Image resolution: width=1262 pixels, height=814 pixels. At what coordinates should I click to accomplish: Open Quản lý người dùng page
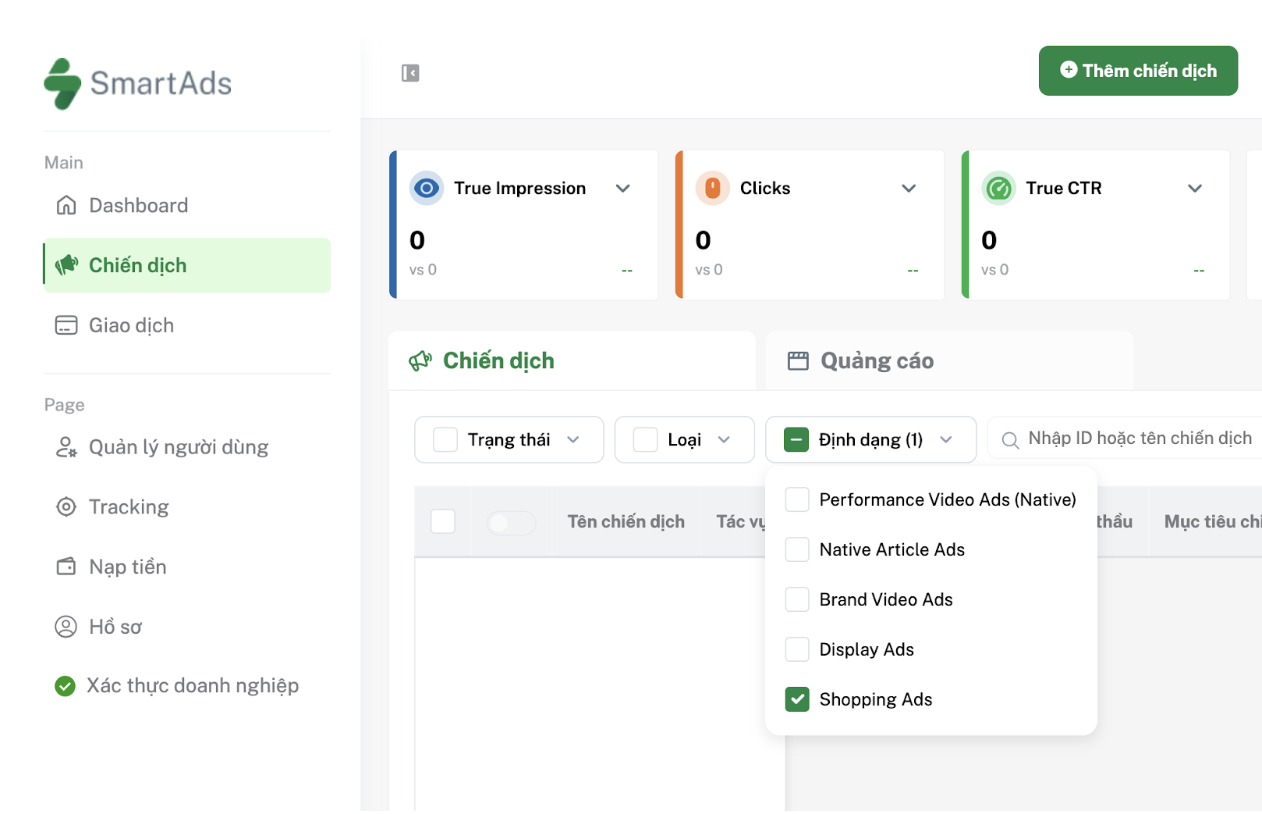pyautogui.click(x=178, y=447)
